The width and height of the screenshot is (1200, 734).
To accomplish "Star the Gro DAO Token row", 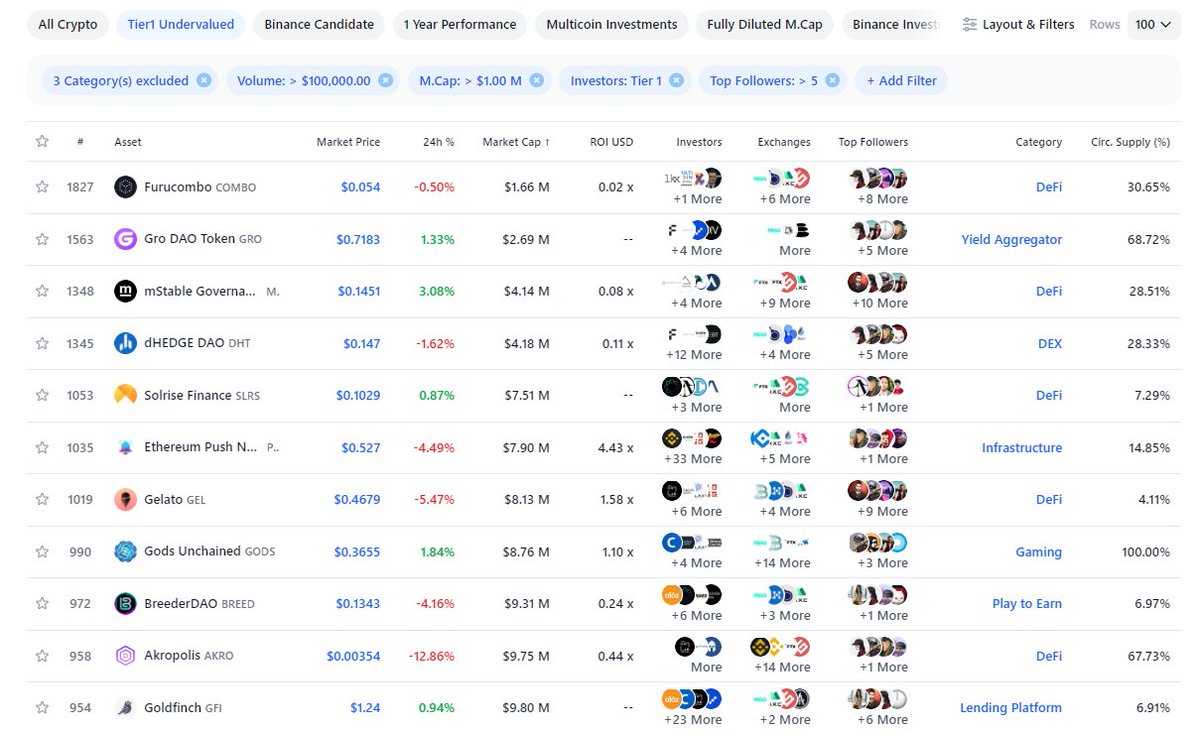I will tap(42, 239).
